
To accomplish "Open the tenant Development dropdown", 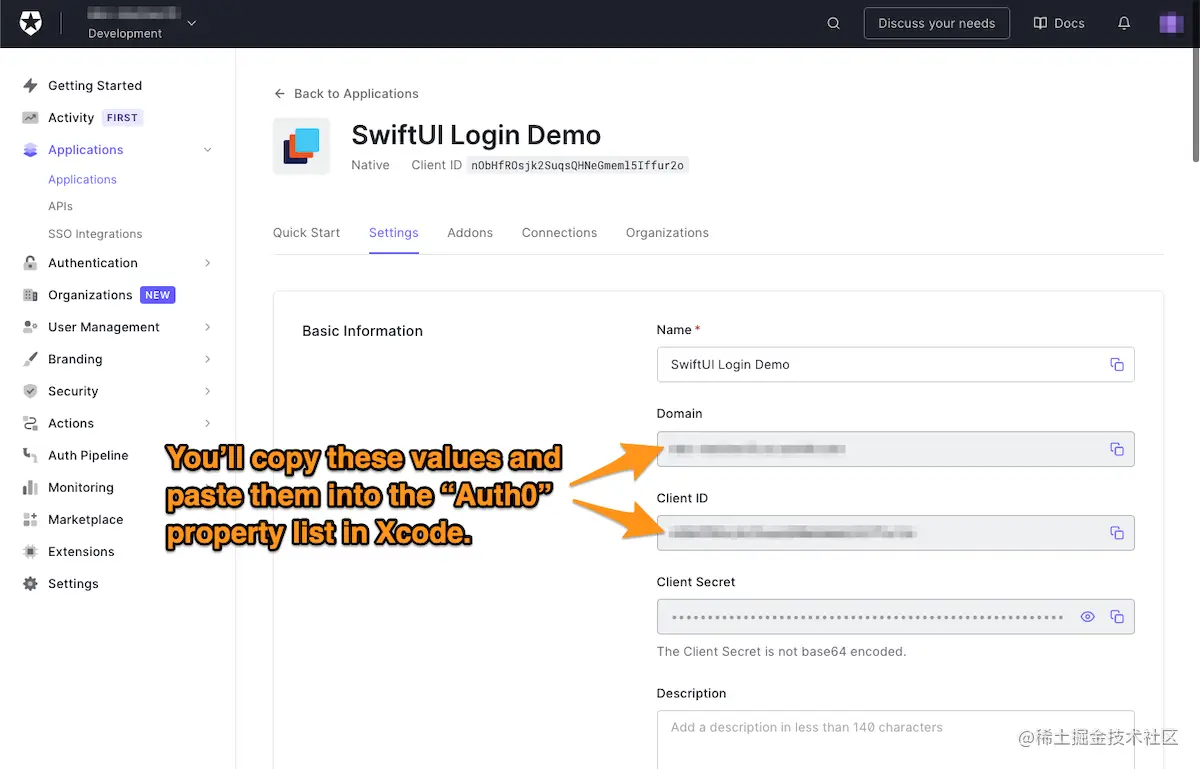I will (x=140, y=23).
